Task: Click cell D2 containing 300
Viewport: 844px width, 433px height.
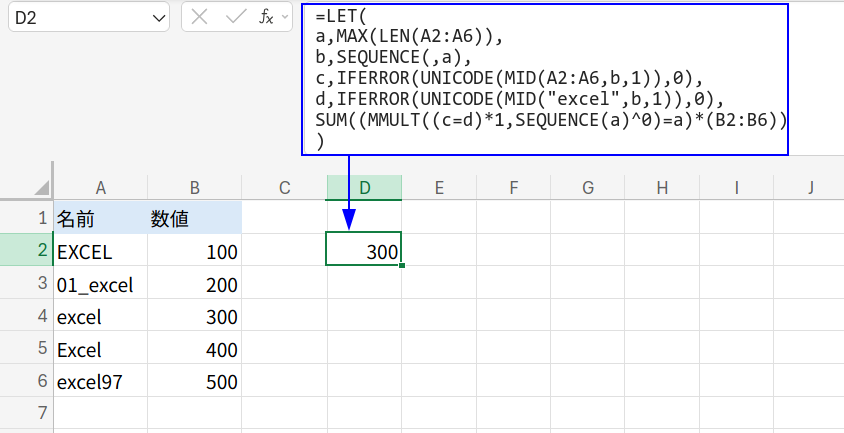Action: pyautogui.click(x=364, y=251)
